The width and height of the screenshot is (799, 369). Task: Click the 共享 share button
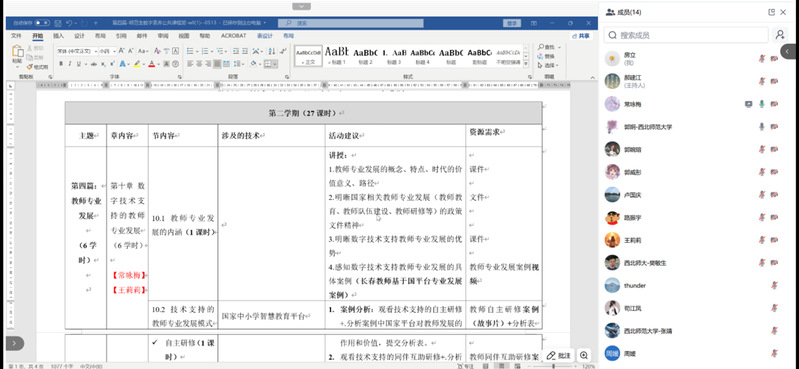tap(581, 36)
